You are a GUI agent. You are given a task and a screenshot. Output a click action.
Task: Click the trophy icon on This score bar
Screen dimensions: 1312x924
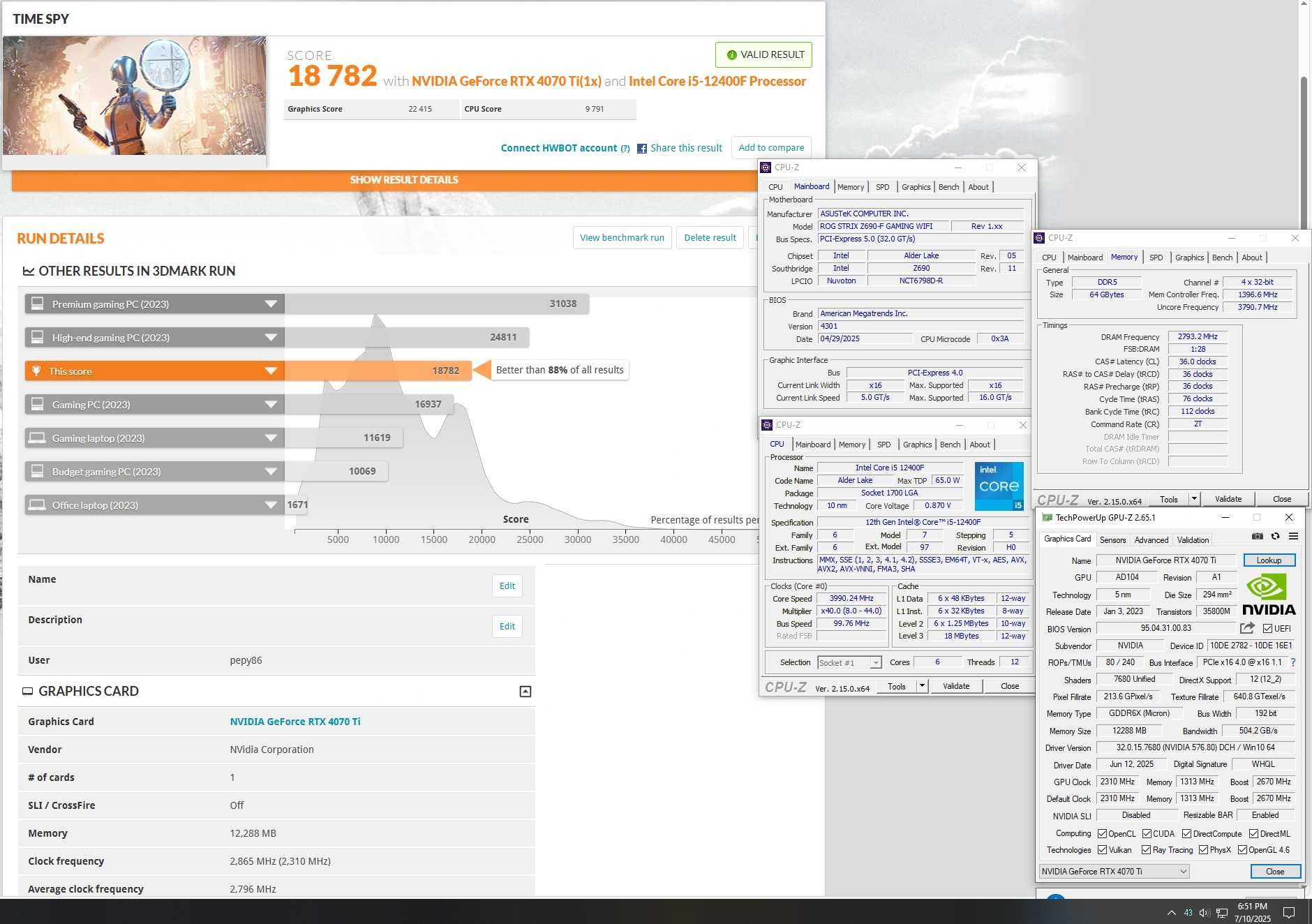click(x=36, y=371)
